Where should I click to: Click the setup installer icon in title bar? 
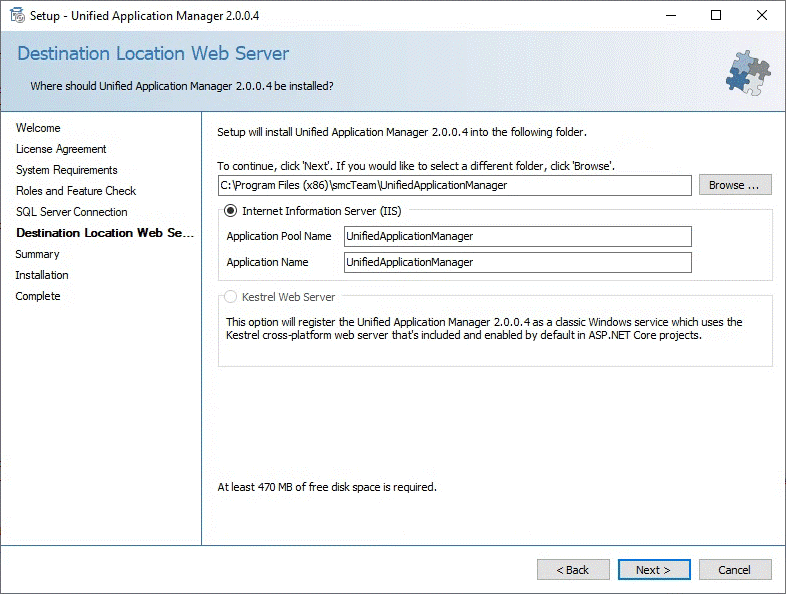point(18,16)
